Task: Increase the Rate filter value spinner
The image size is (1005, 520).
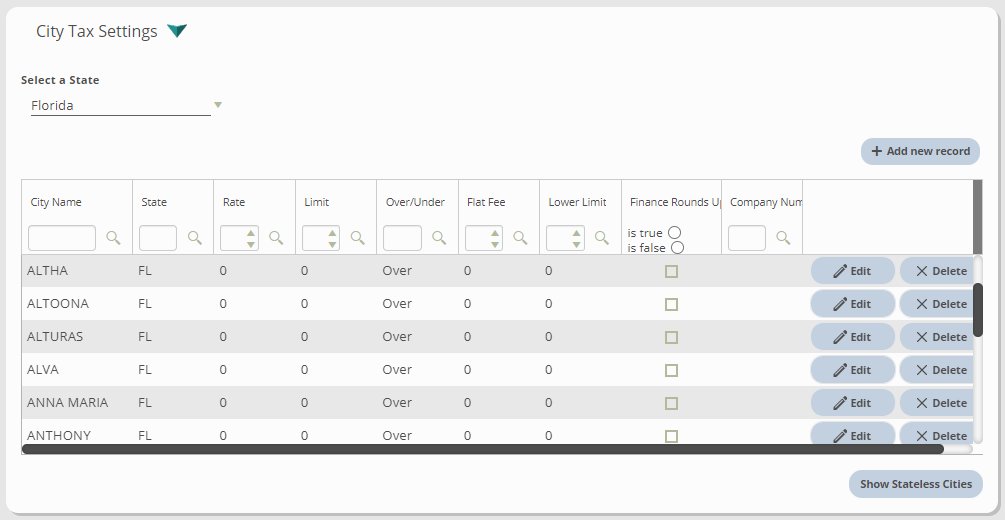Action: coord(251,233)
